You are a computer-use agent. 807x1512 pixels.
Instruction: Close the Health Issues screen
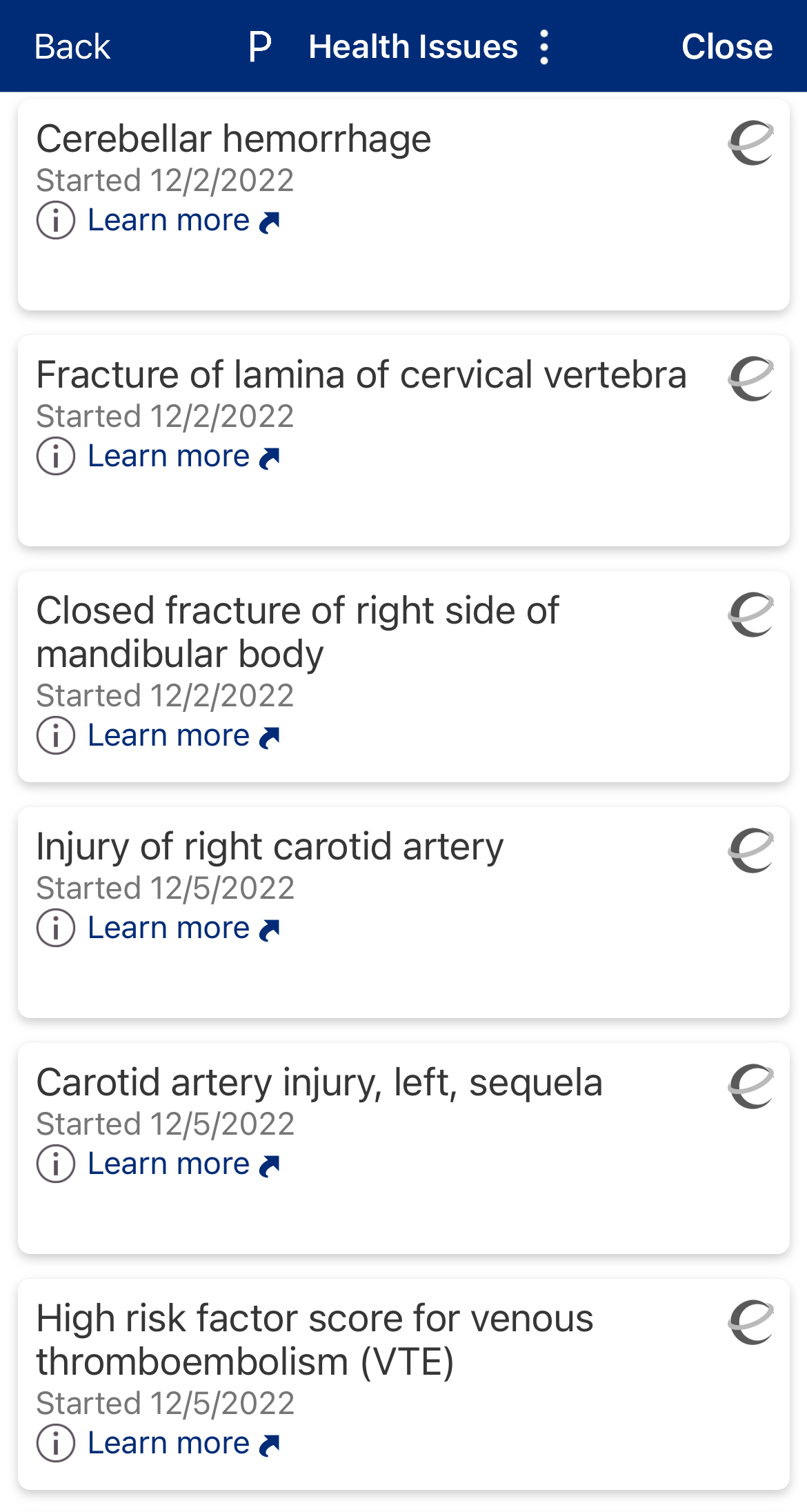coord(727,47)
